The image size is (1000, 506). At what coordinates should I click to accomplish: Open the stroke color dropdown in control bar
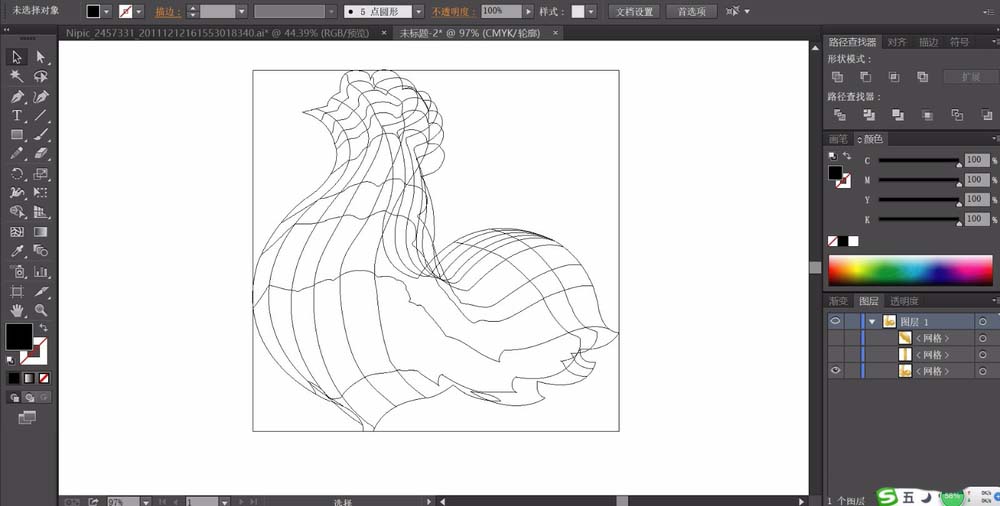138,11
